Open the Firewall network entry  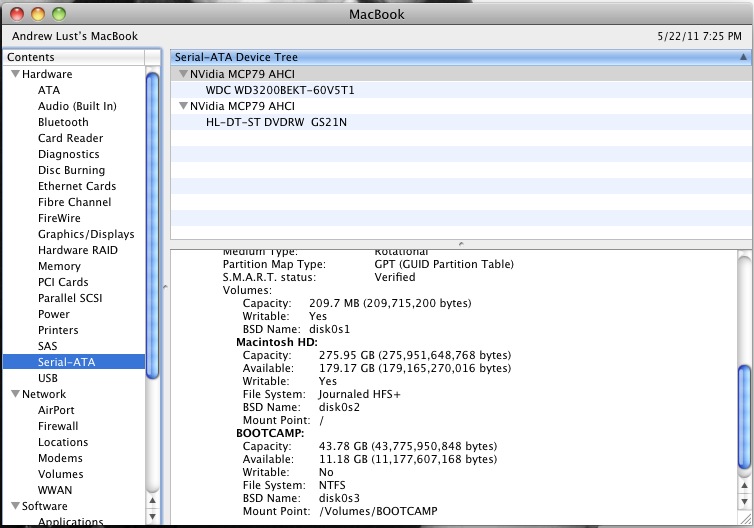point(58,426)
